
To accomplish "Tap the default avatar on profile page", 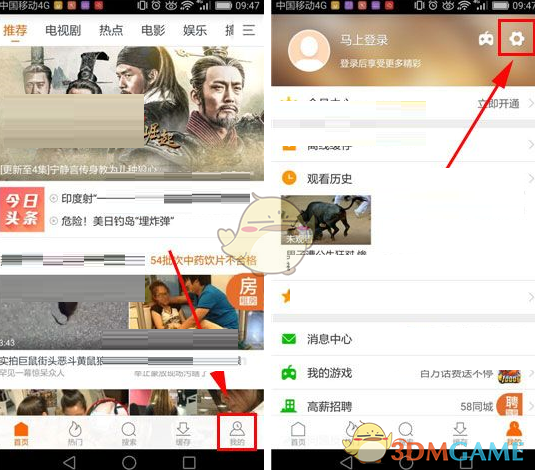I will (309, 51).
